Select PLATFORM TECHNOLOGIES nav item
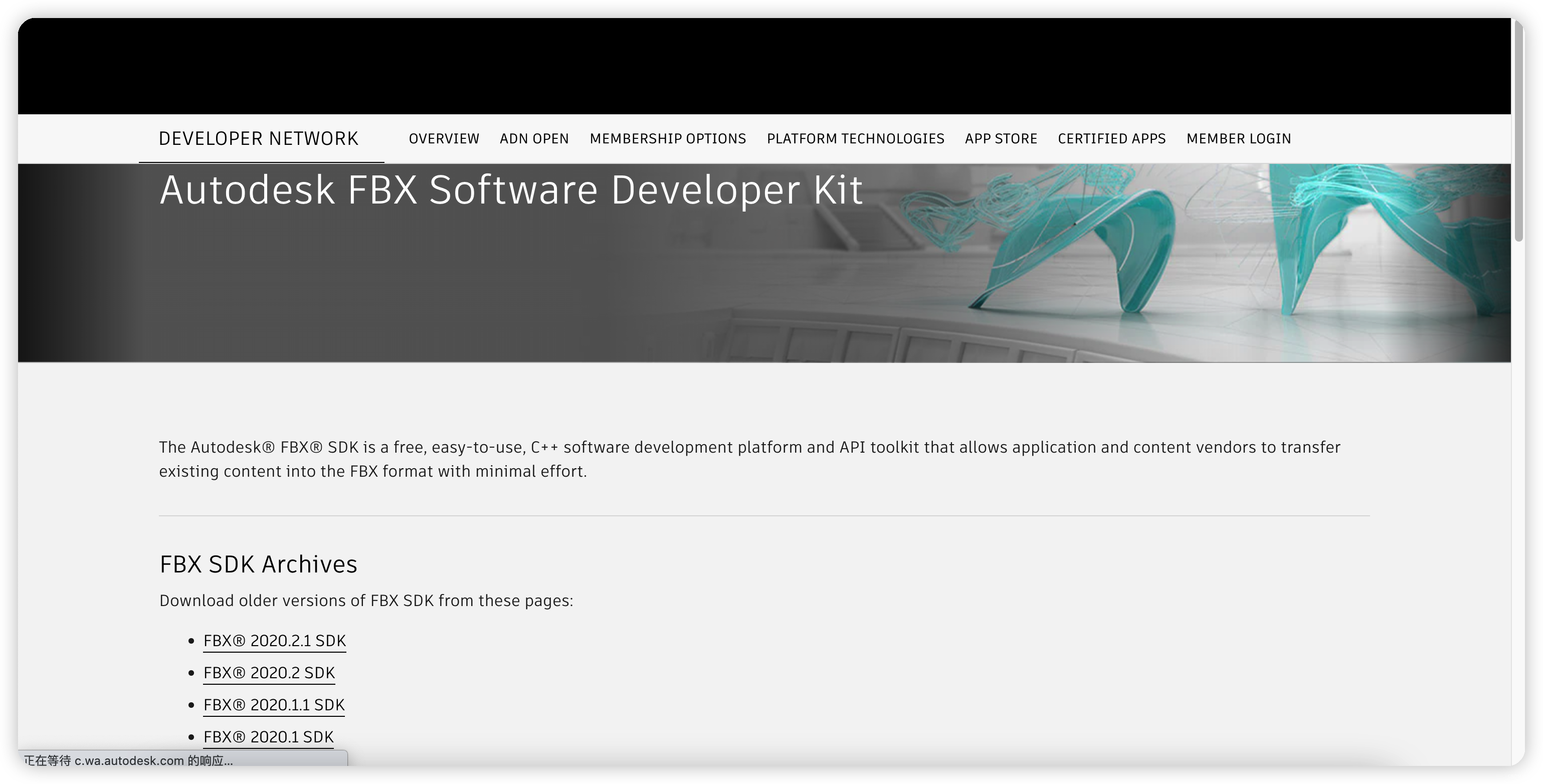 [x=855, y=139]
